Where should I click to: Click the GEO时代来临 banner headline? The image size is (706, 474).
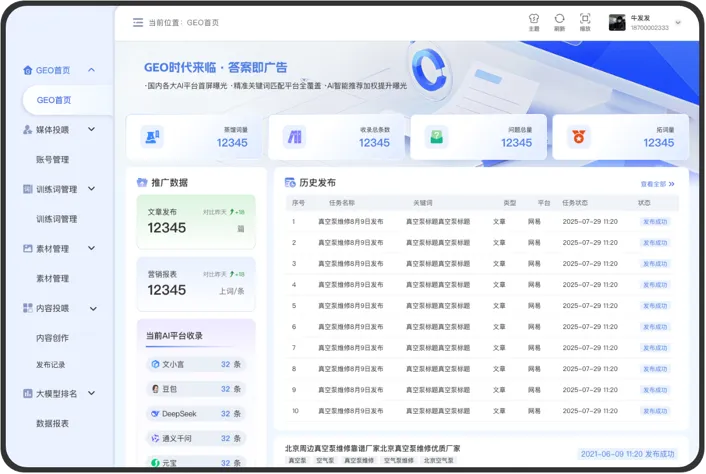[216, 68]
